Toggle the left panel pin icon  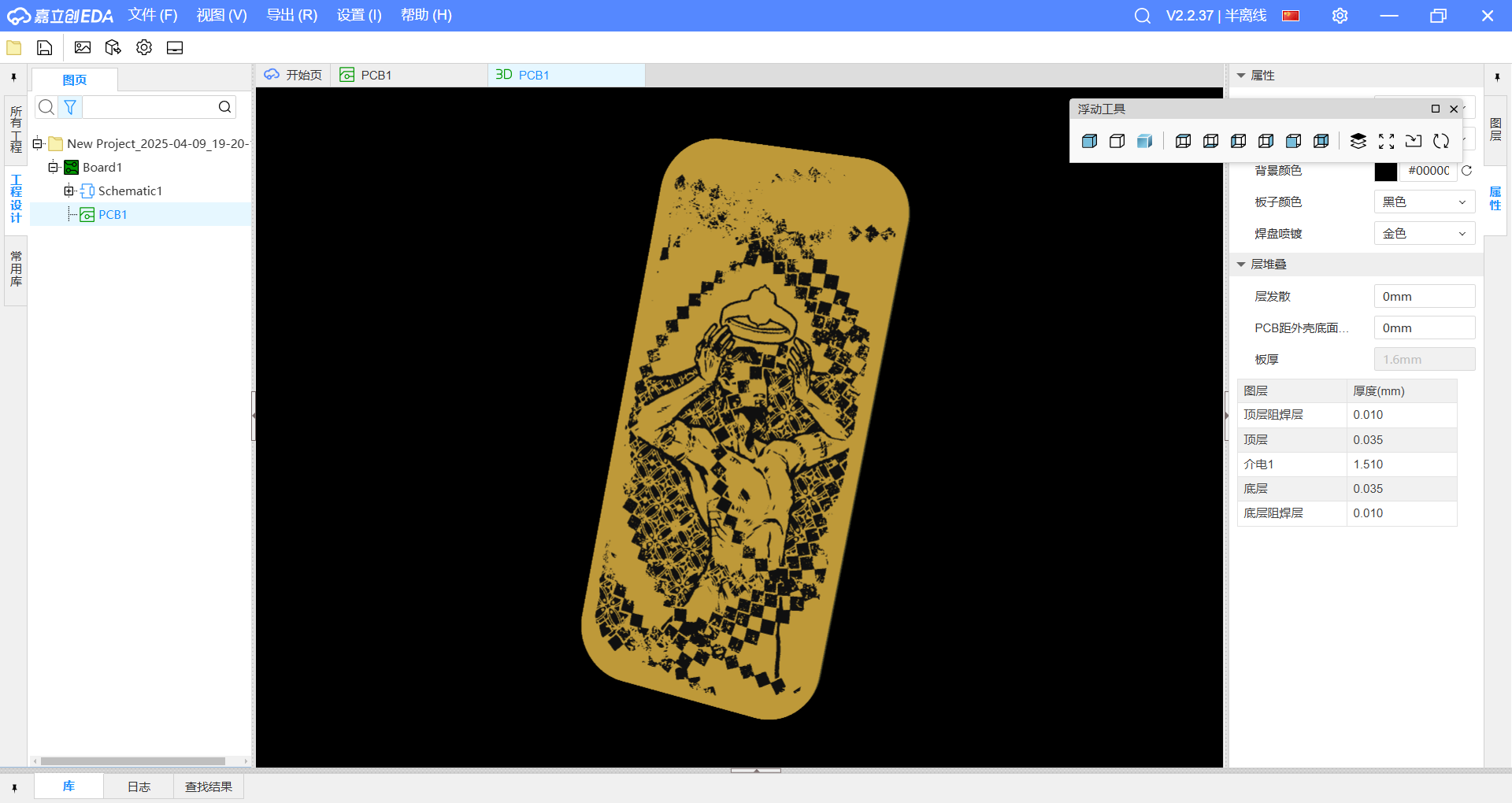13,77
